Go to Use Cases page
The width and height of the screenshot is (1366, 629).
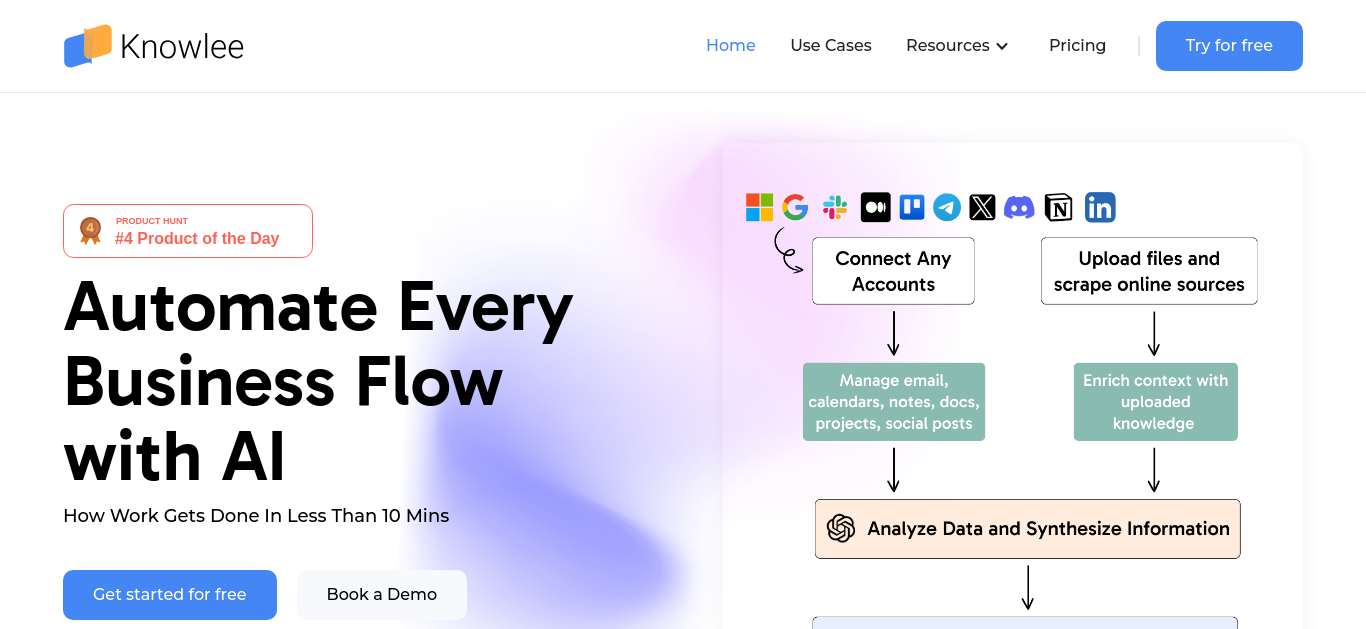pyautogui.click(x=831, y=46)
